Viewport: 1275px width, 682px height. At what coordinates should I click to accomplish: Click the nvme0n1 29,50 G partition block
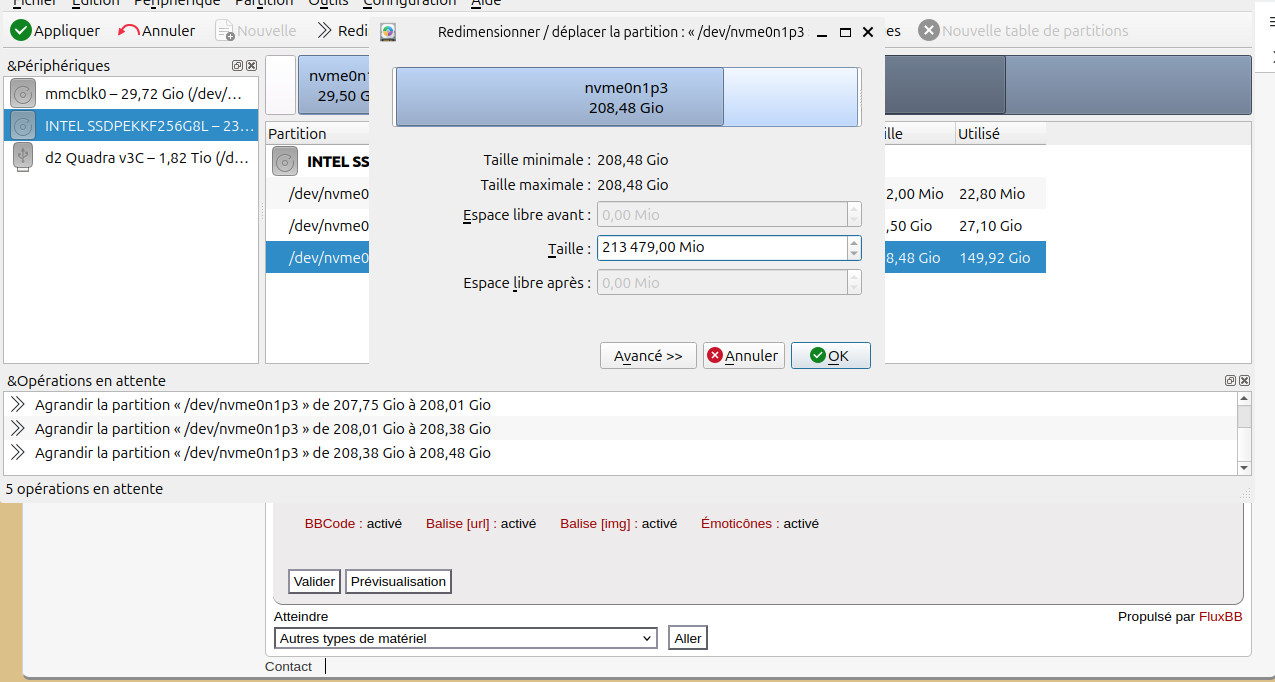(335, 86)
